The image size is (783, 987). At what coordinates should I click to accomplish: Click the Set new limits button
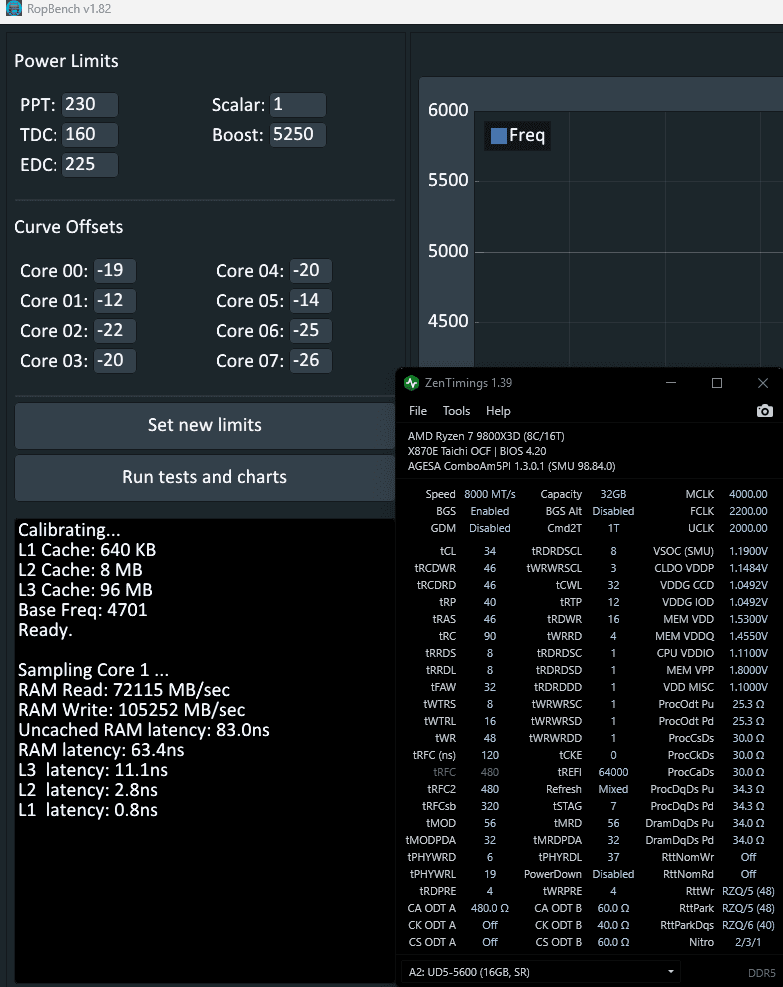[x=205, y=425]
